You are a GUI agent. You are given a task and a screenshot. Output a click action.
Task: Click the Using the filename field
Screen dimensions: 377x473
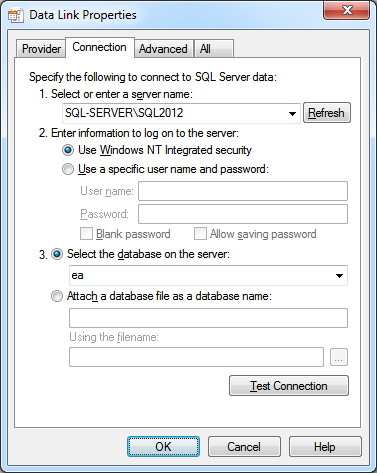196,357
